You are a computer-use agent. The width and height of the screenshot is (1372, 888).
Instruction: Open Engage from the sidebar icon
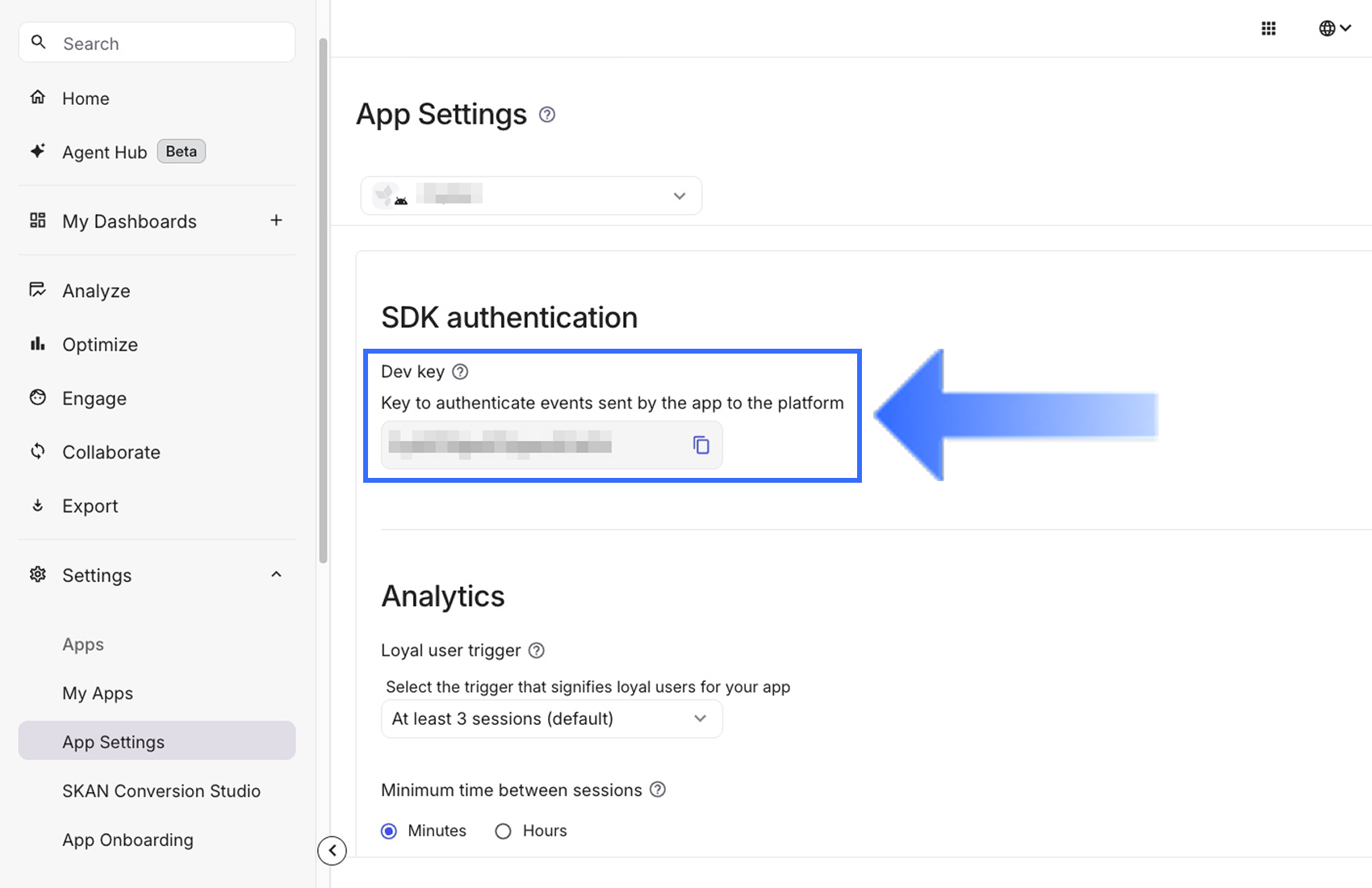38,397
